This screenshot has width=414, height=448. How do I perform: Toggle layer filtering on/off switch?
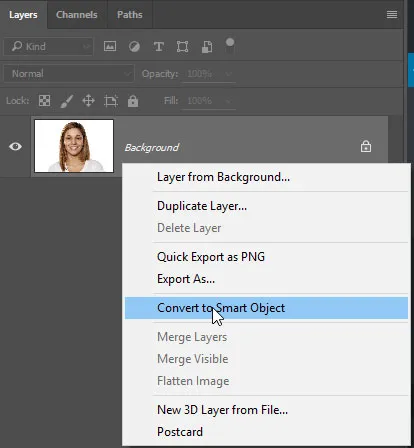point(230,46)
